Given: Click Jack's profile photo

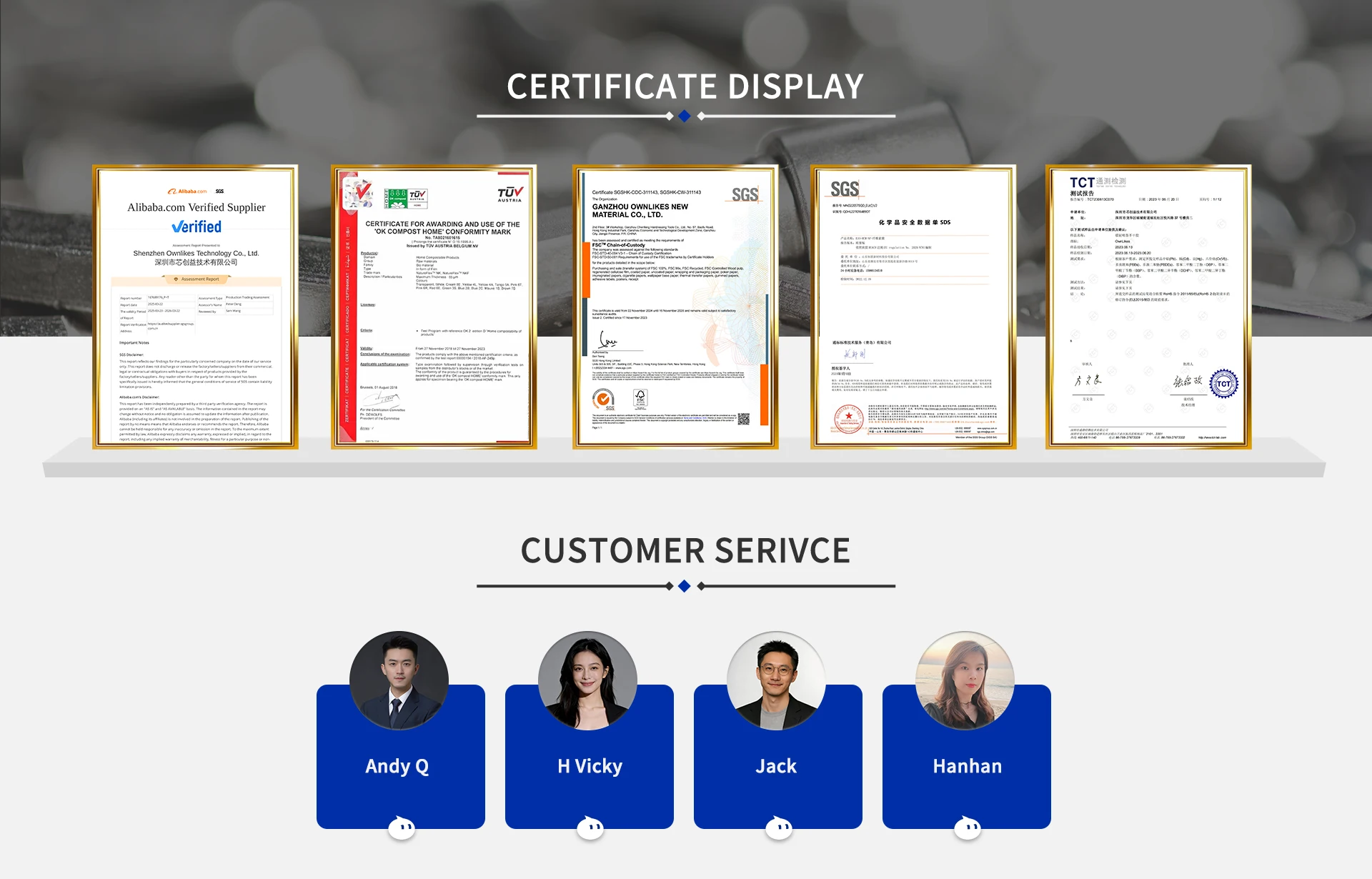Looking at the screenshot, I should coord(776,680).
